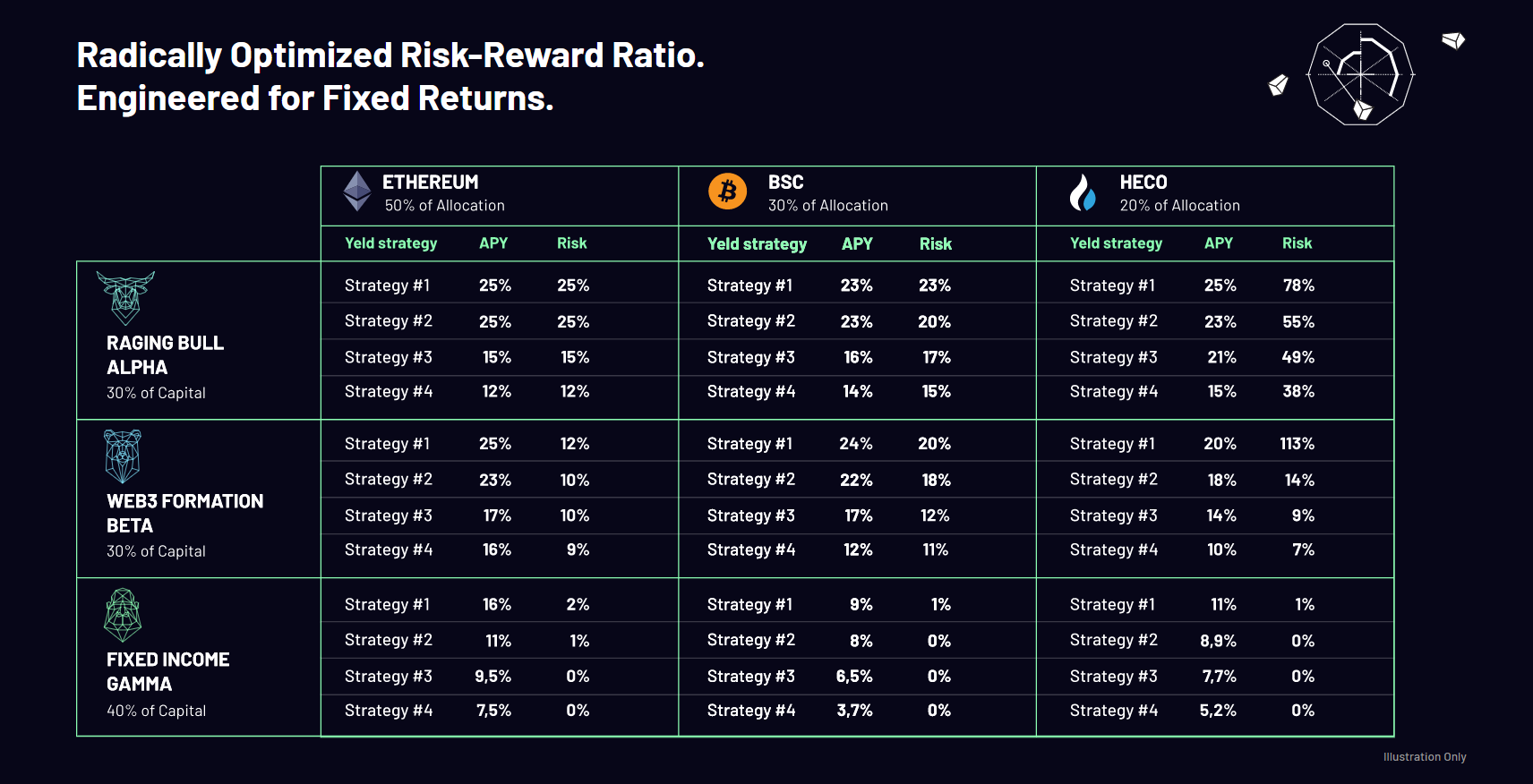Click the 113% risk value in HECO
The height and width of the screenshot is (784, 1533).
(1297, 444)
